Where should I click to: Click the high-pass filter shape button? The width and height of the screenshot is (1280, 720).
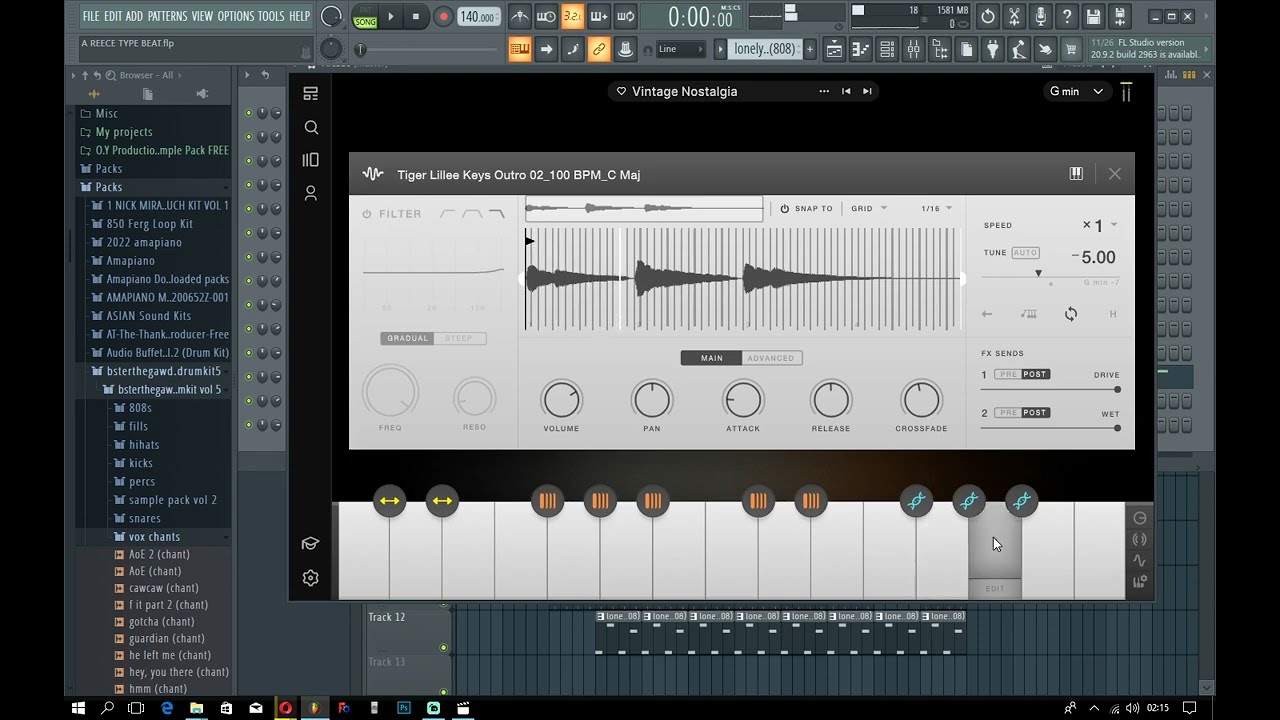coord(448,214)
